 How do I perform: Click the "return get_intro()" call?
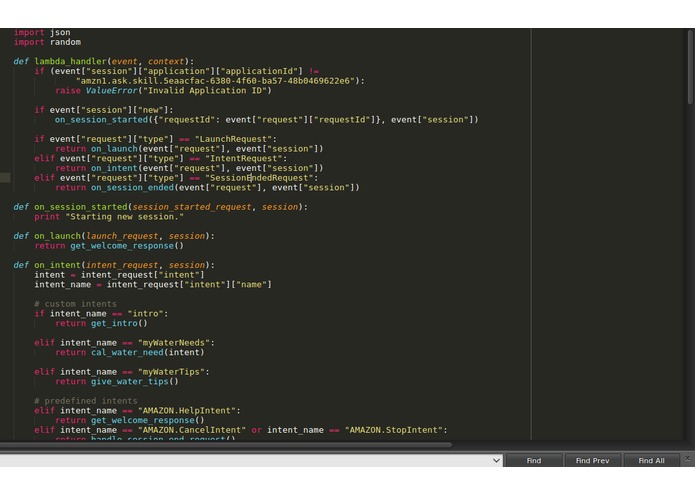pos(101,323)
